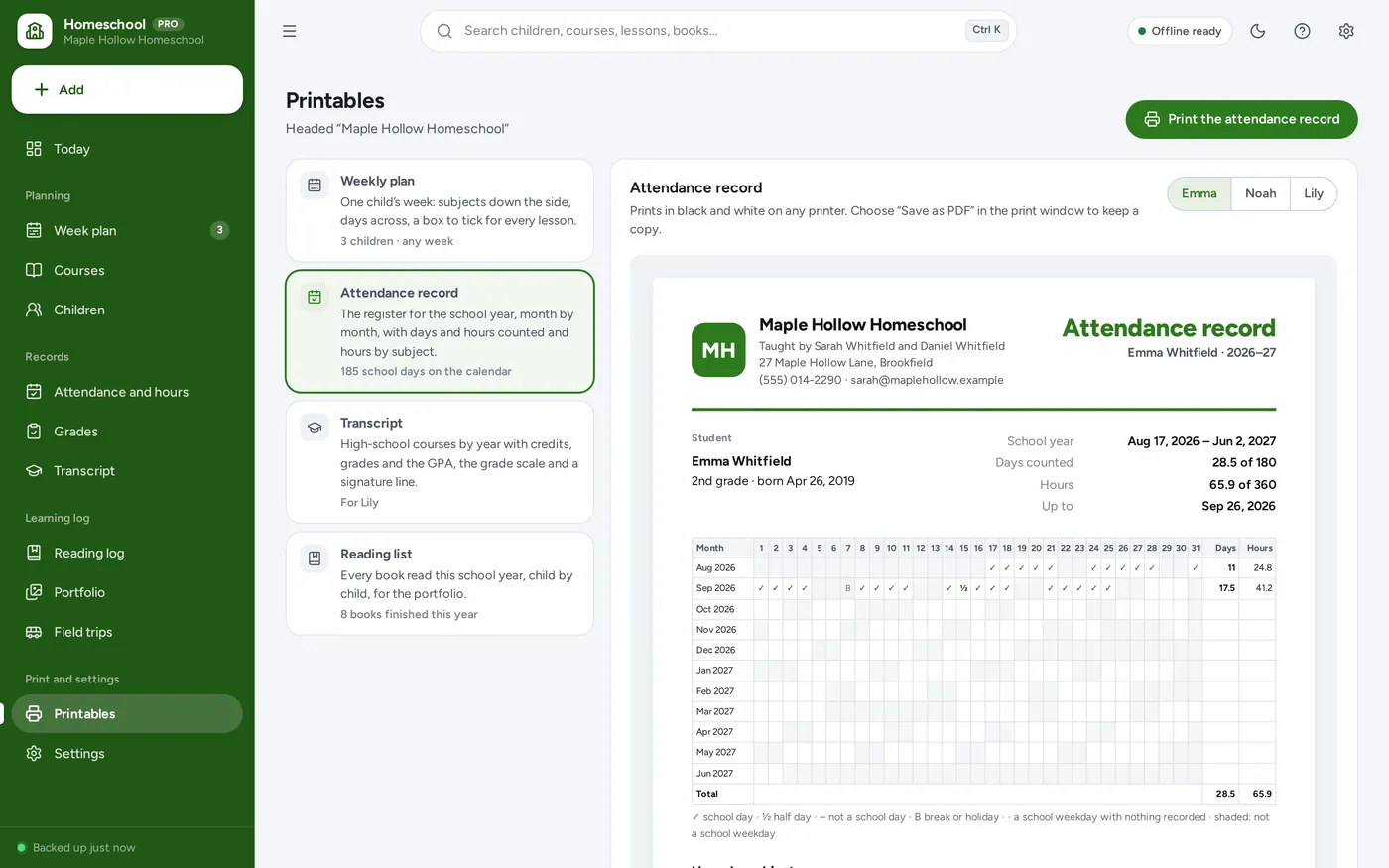Viewport: 1389px width, 868px height.
Task: Click the Week plan calendar icon in the sidebar
Action: (x=34, y=230)
